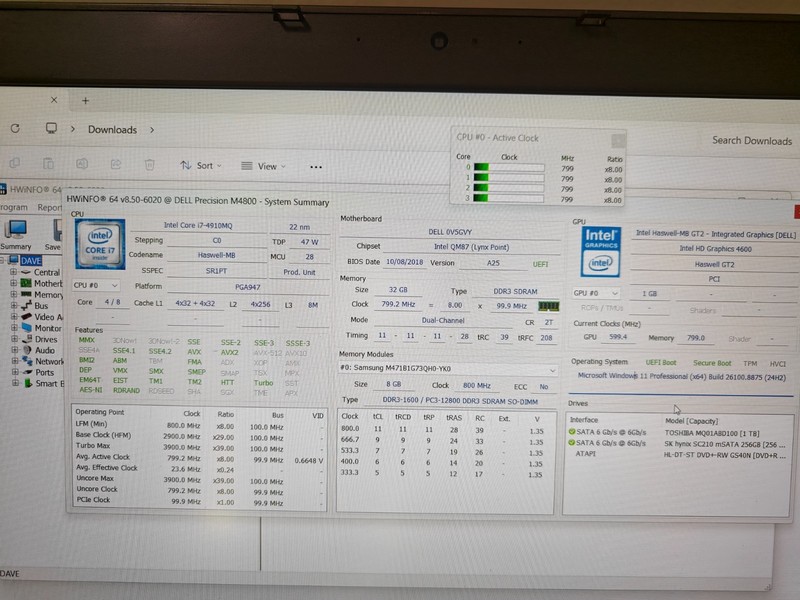Click the HWiNFO title bar app icon

click(4, 189)
